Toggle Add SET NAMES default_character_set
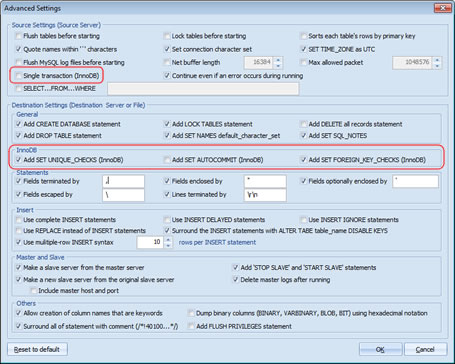 pyautogui.click(x=167, y=136)
